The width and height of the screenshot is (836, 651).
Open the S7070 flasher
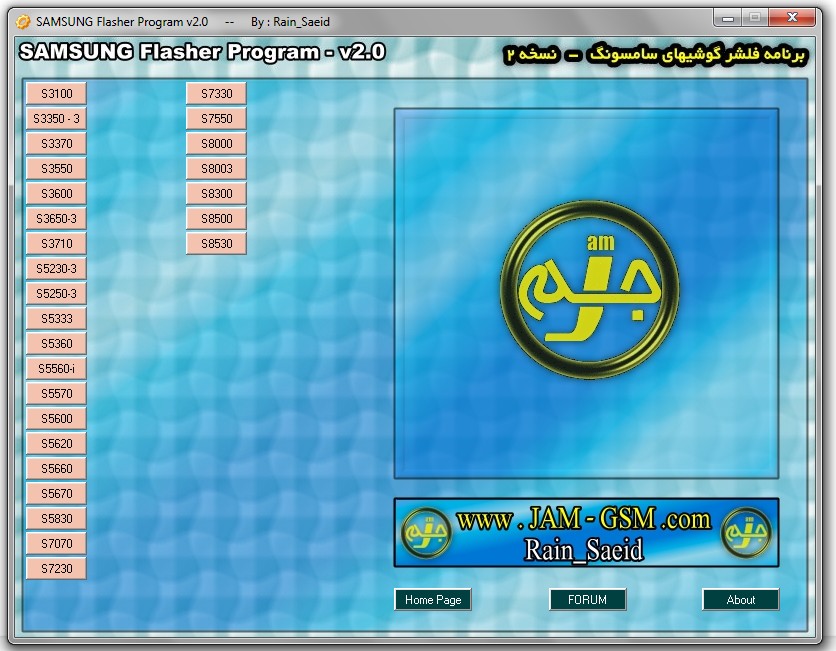57,544
